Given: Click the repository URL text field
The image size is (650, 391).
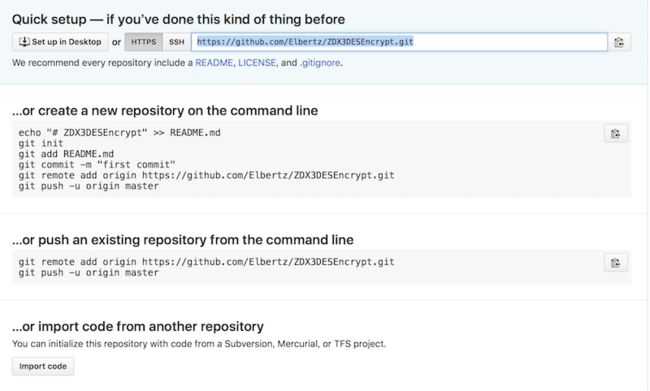Looking at the screenshot, I should click(x=399, y=42).
